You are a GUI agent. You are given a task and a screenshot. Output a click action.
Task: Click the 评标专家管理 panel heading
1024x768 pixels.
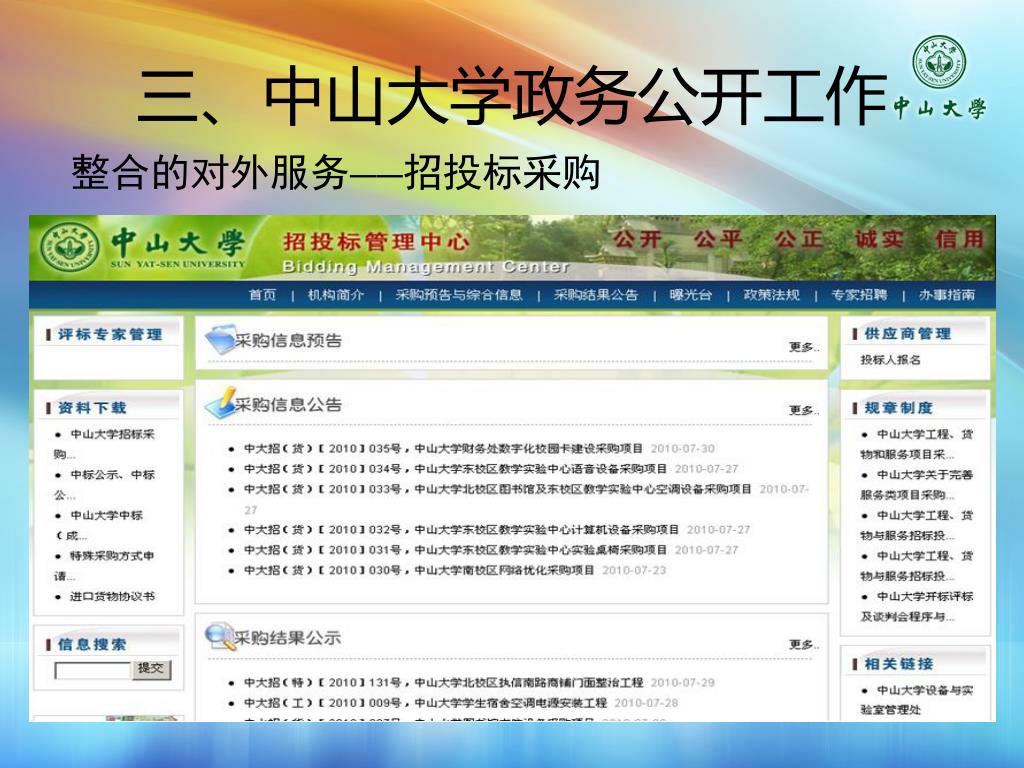(x=110, y=334)
